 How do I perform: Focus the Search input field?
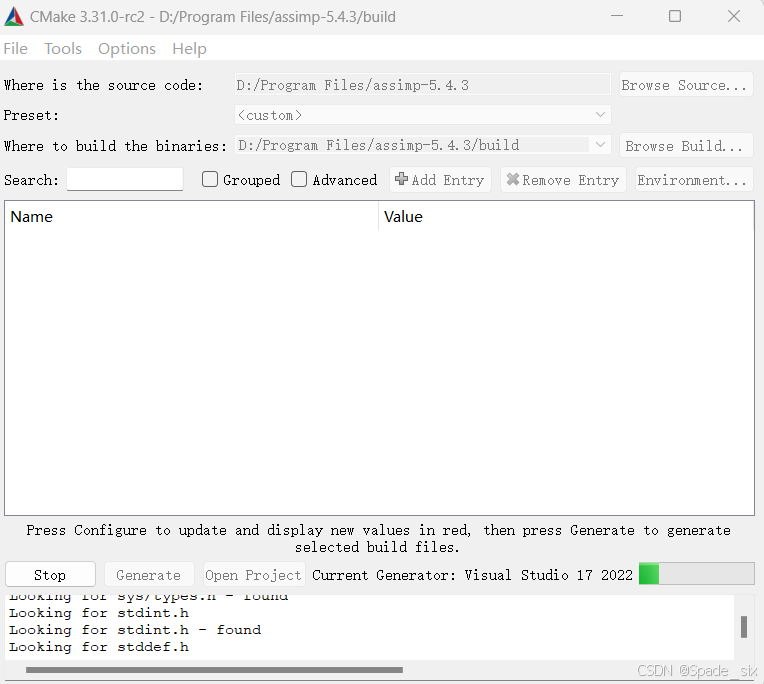[x=125, y=180]
